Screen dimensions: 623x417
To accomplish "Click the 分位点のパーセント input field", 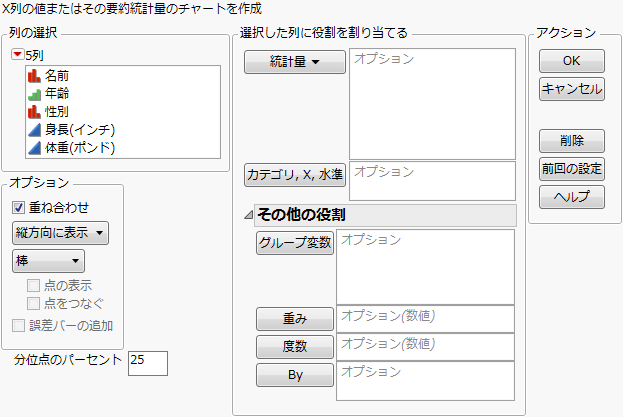I will (x=148, y=362).
